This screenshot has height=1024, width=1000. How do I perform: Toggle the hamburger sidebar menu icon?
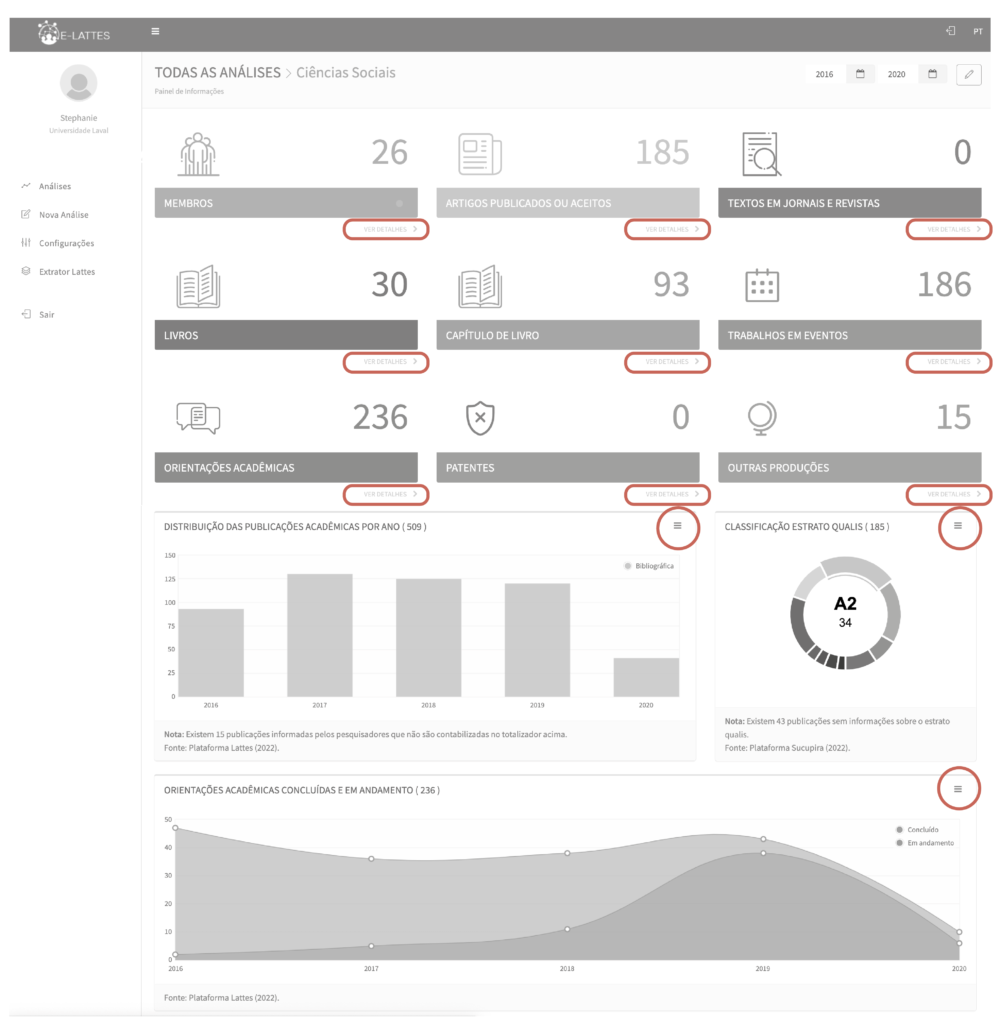(155, 32)
